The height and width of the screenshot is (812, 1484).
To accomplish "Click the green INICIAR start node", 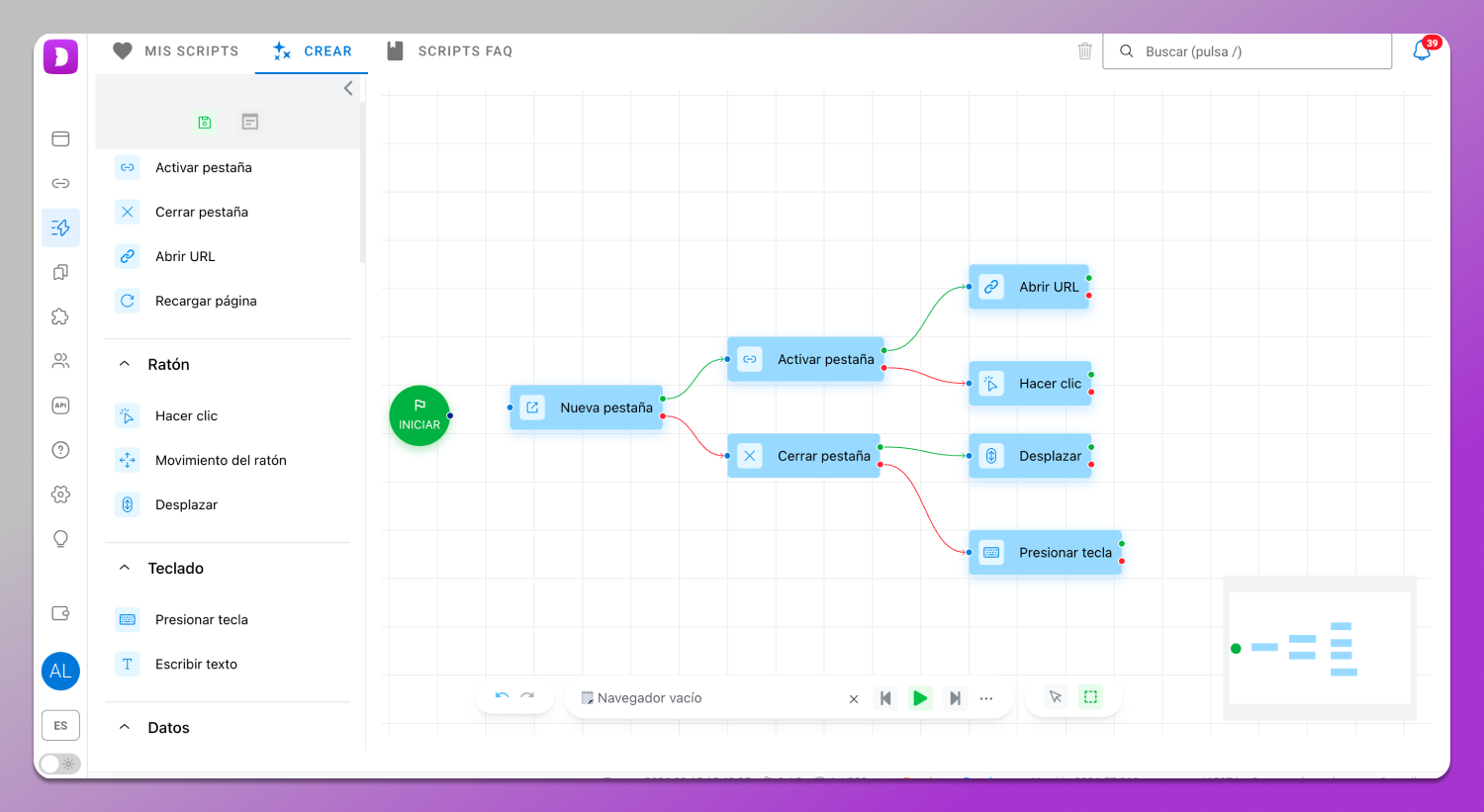I will [x=419, y=415].
